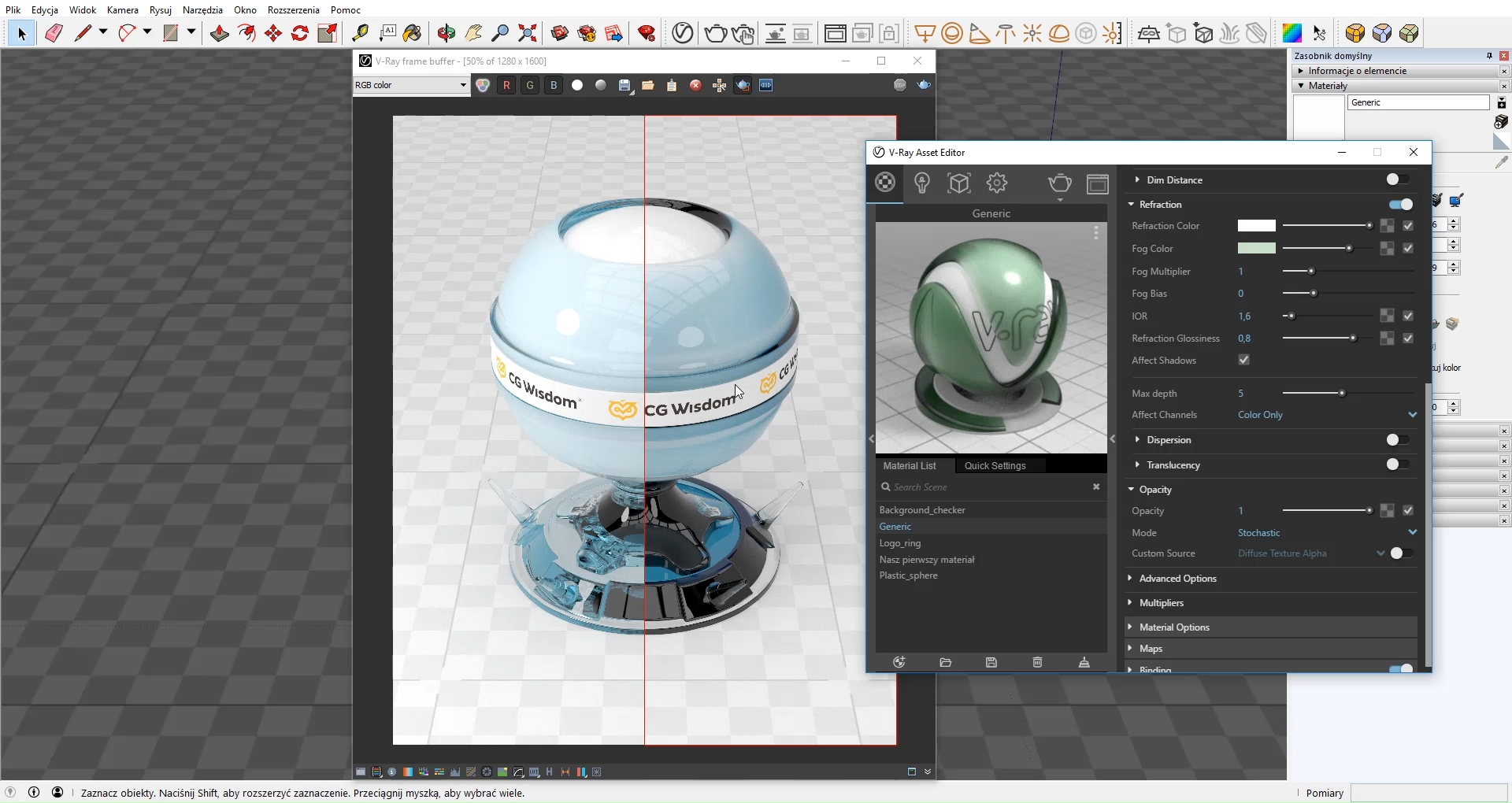Image resolution: width=1512 pixels, height=803 pixels.
Task: Show blue channel in frame buffer
Action: (554, 85)
